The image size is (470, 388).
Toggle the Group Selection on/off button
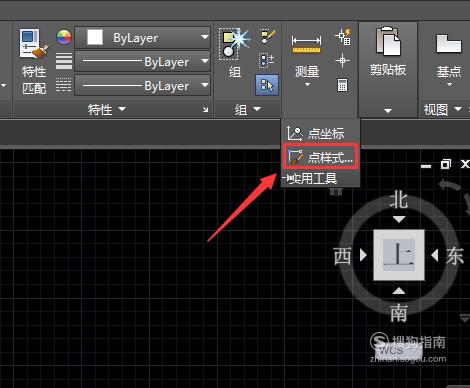[267, 85]
